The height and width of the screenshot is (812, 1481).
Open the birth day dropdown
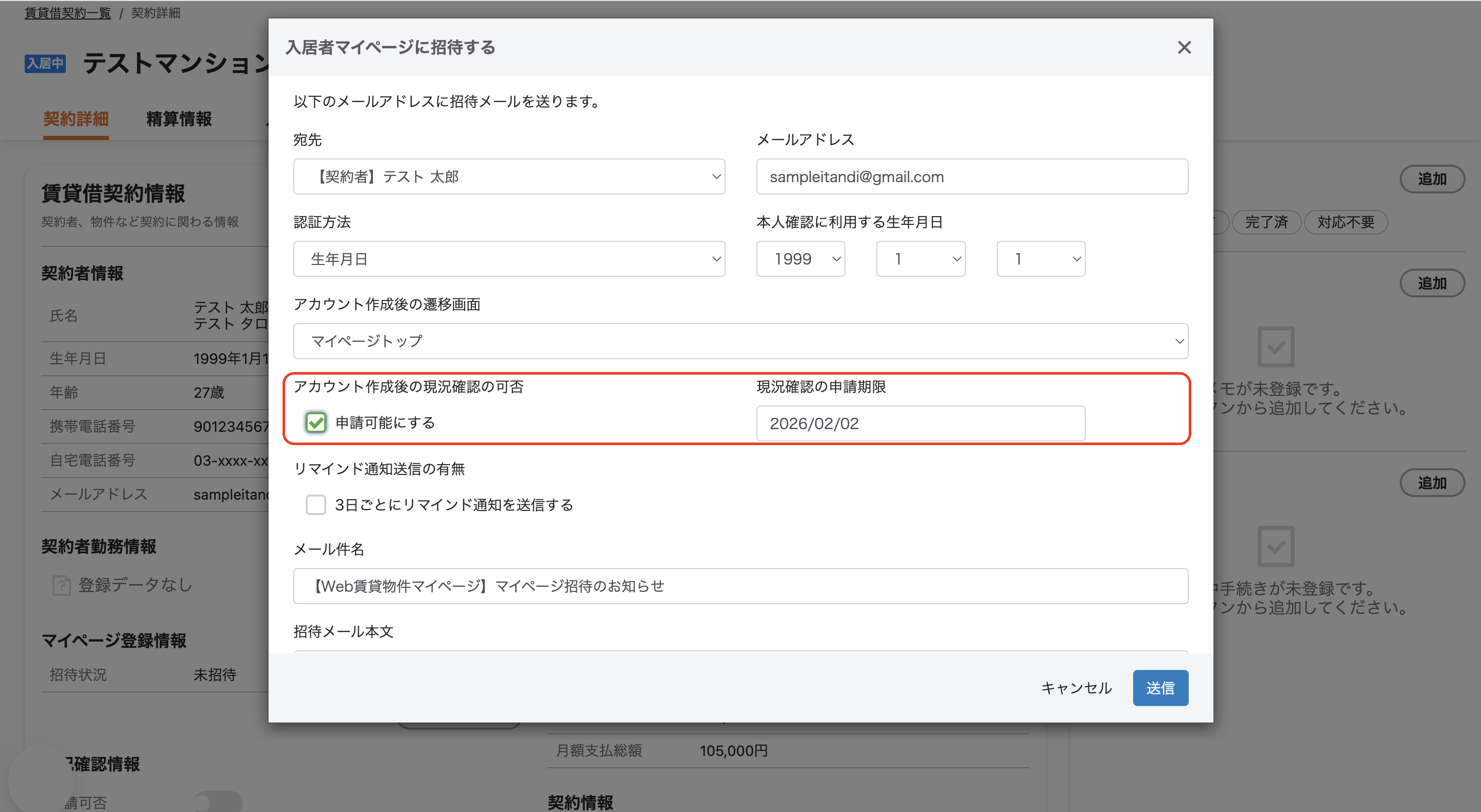point(1041,259)
